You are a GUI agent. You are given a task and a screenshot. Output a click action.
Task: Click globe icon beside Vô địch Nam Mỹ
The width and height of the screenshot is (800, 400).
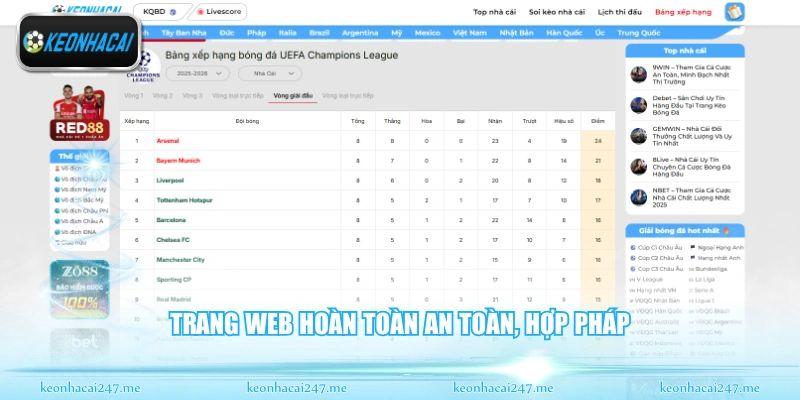coord(57,189)
